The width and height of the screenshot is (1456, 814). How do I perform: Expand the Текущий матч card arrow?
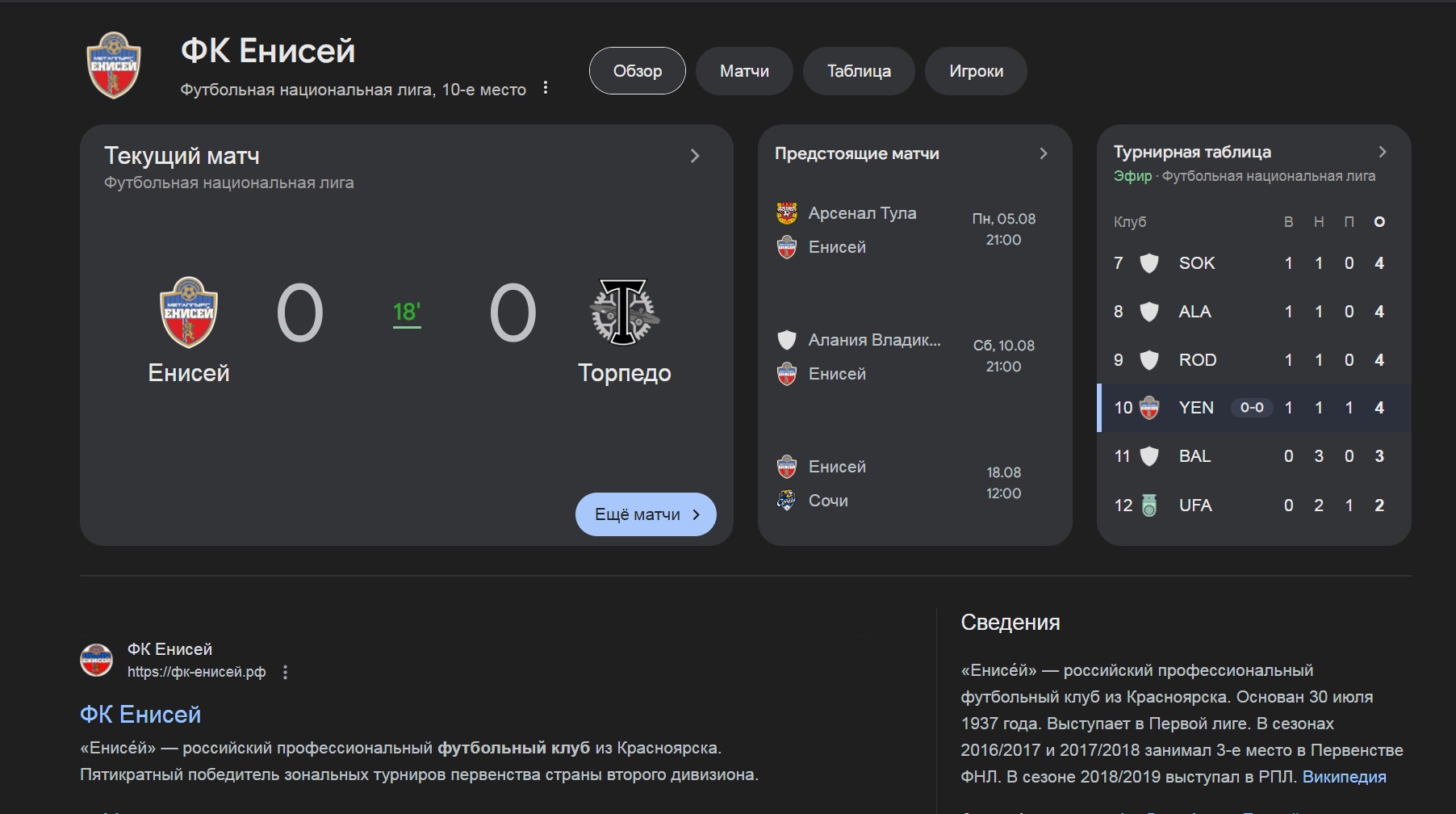click(x=695, y=156)
